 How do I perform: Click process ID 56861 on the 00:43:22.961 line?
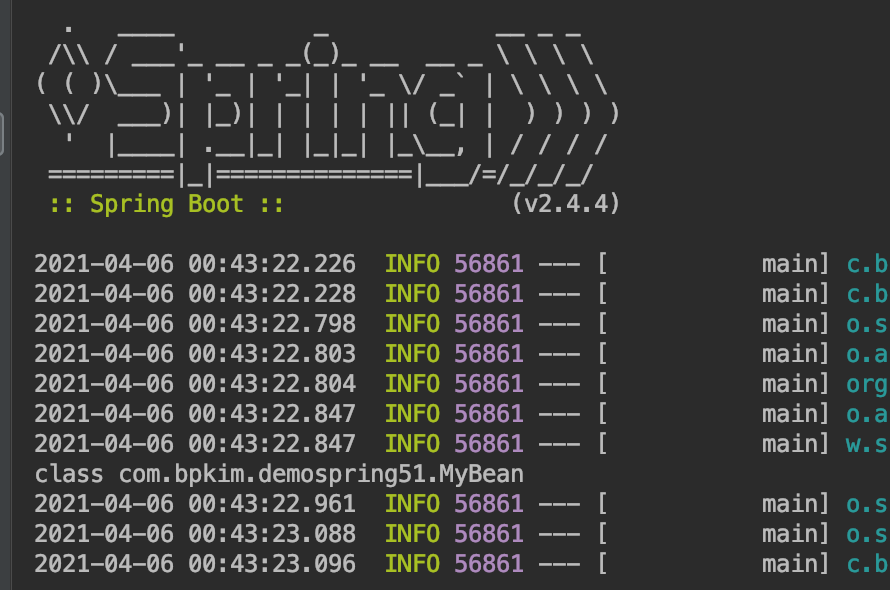tap(489, 504)
